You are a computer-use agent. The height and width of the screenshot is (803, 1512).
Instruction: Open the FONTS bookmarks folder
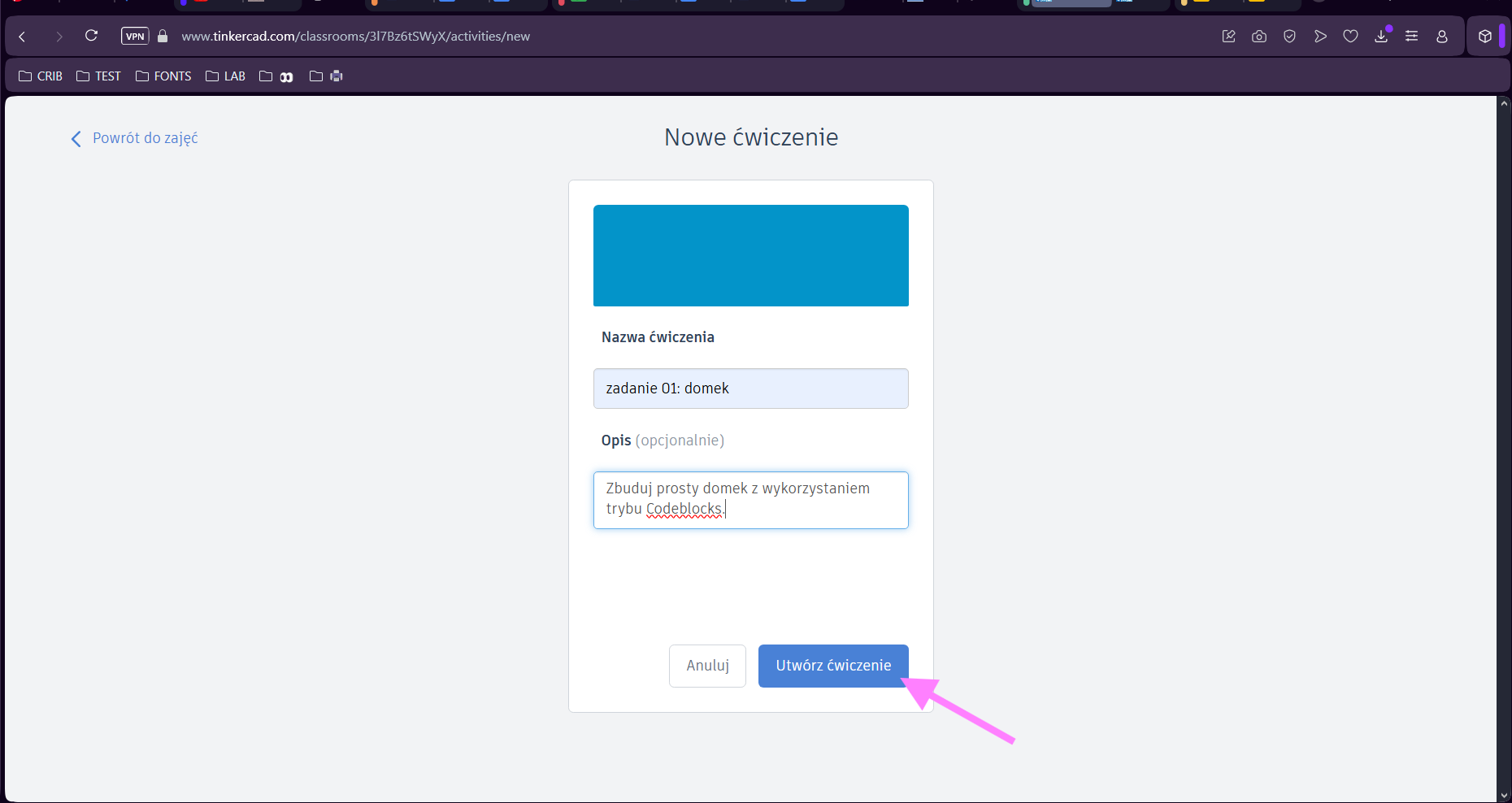coord(163,76)
